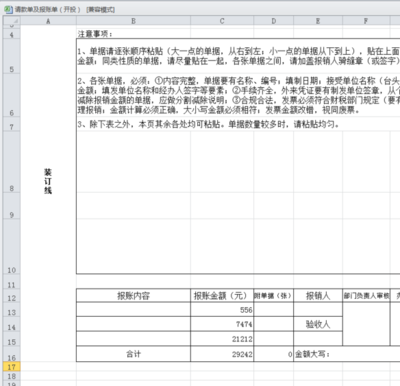Select row 11 header

coord(11,281)
